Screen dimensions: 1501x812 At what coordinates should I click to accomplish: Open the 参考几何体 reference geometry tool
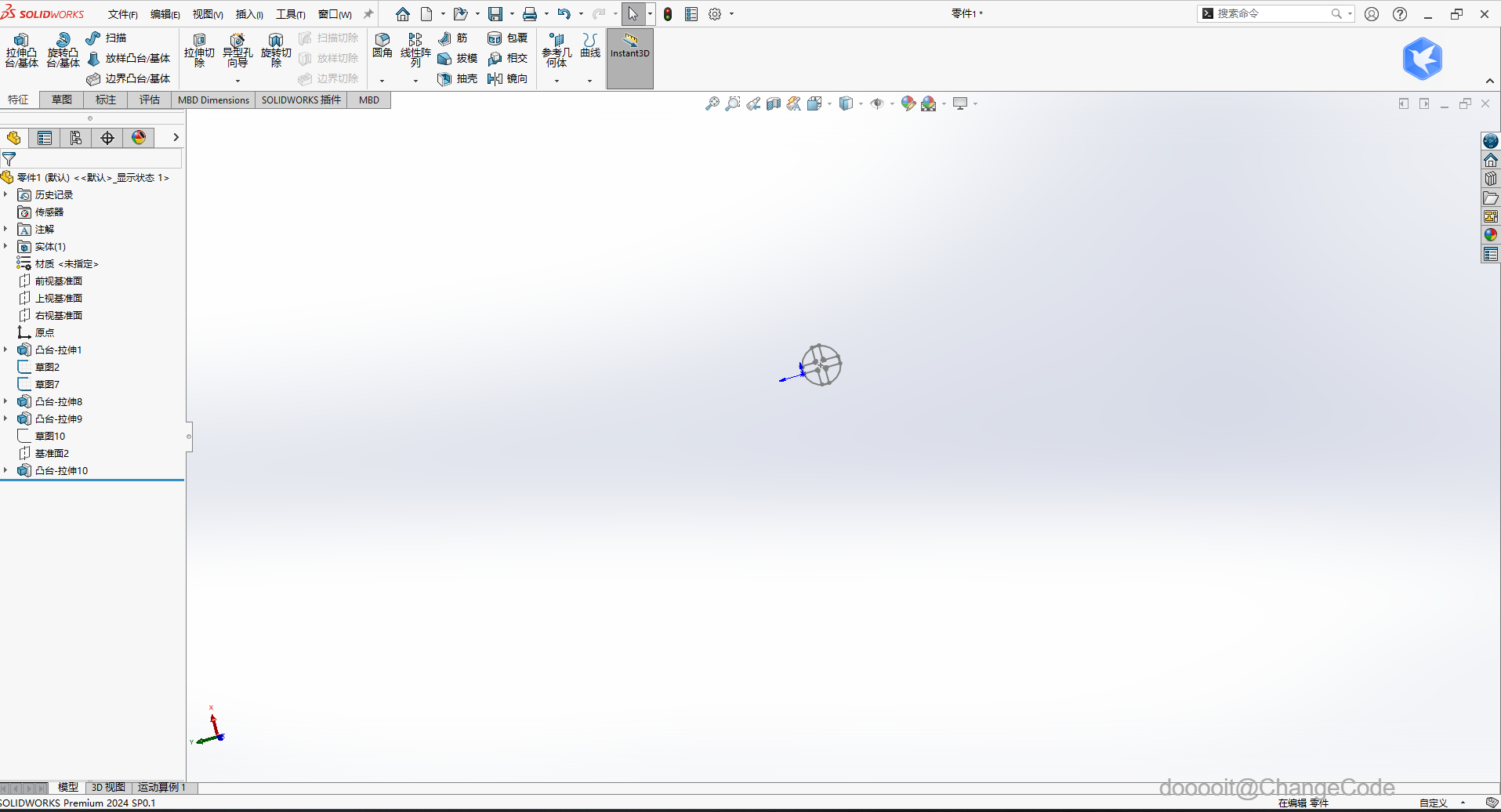coord(557,51)
